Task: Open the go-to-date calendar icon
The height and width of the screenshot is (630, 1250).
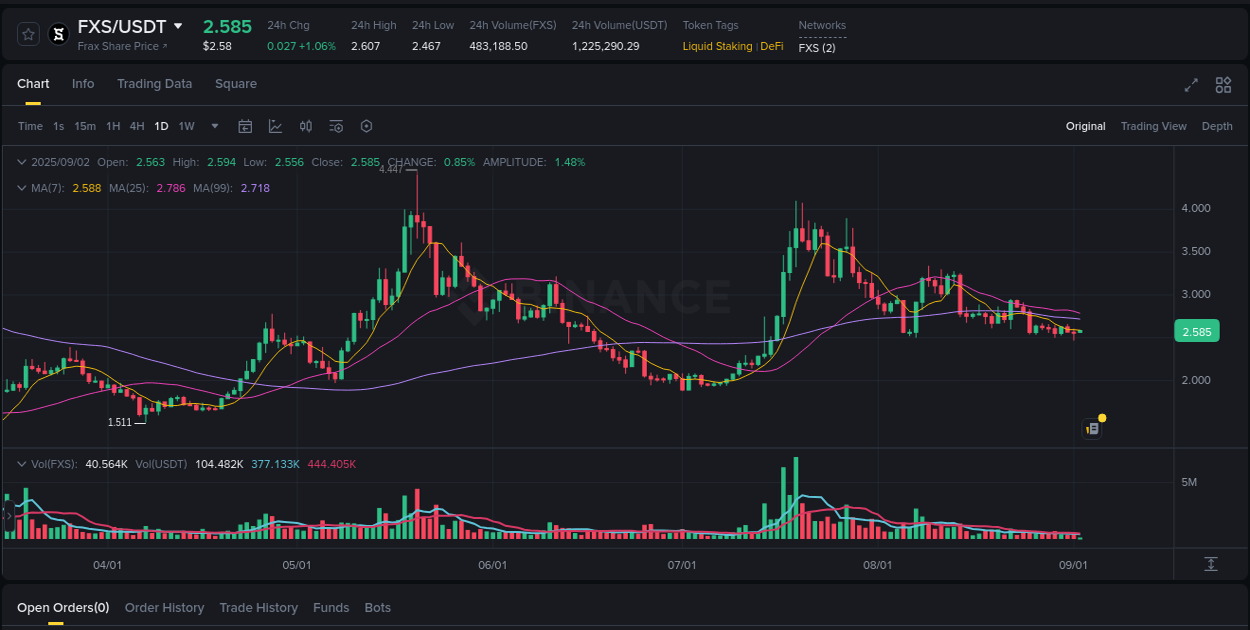Action: pyautogui.click(x=245, y=126)
